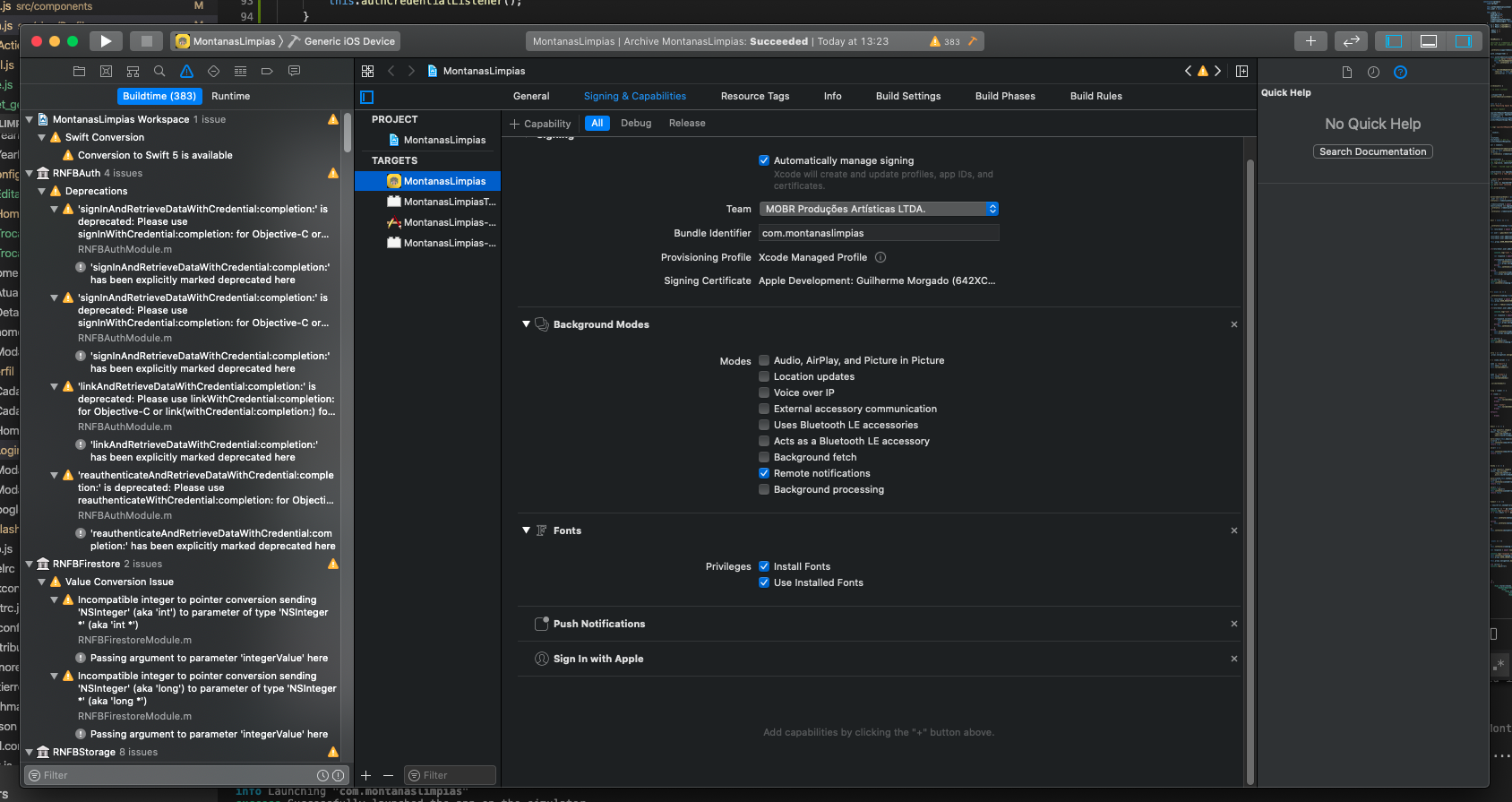
Task: Filter capabilities by Release
Action: [x=687, y=123]
